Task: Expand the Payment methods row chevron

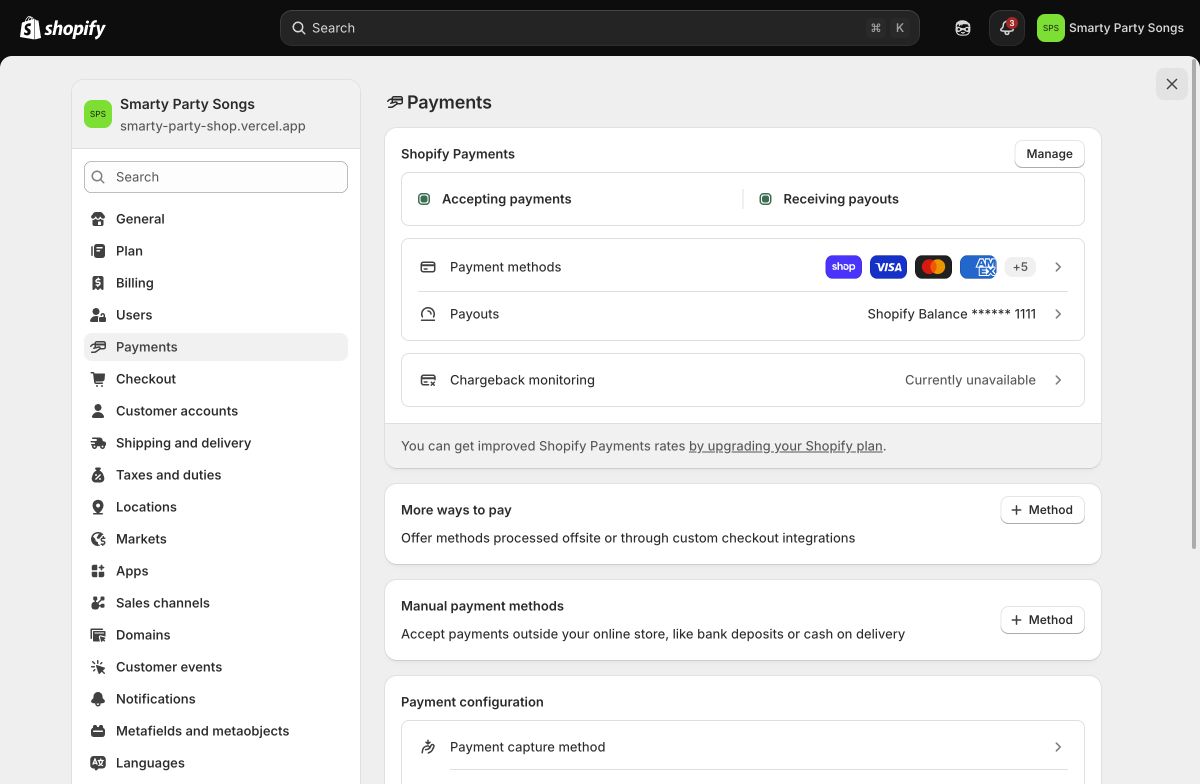Action: pyautogui.click(x=1058, y=267)
